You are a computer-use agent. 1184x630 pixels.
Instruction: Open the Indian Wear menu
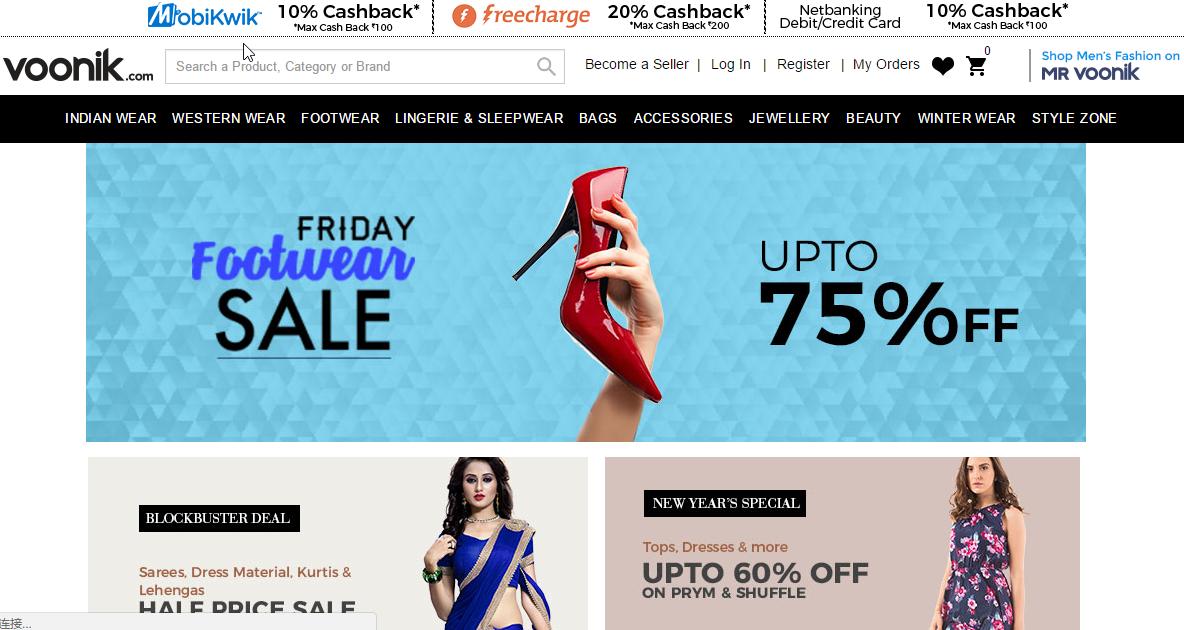click(110, 119)
